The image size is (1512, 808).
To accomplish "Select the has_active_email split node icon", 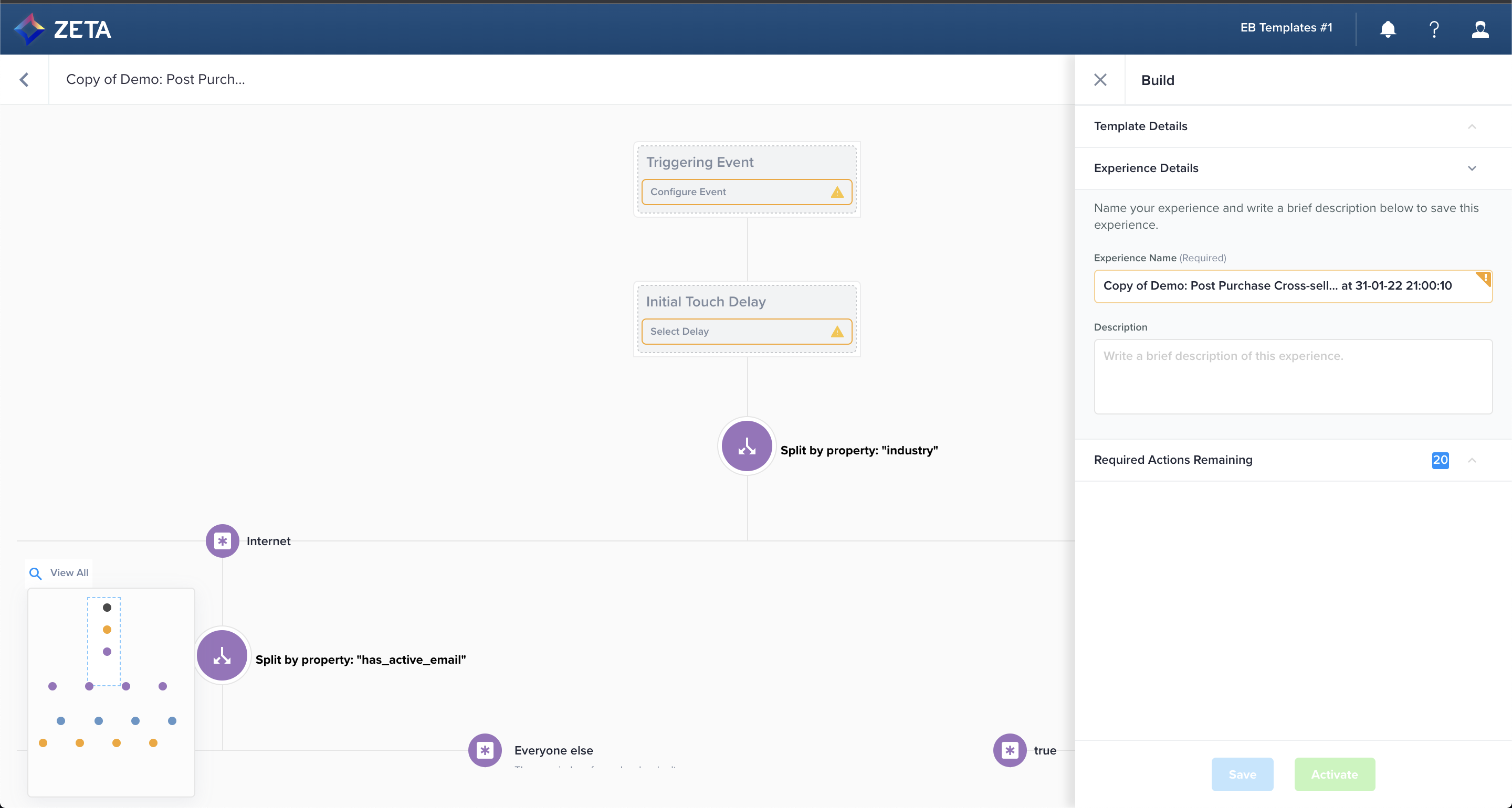I will (x=222, y=655).
